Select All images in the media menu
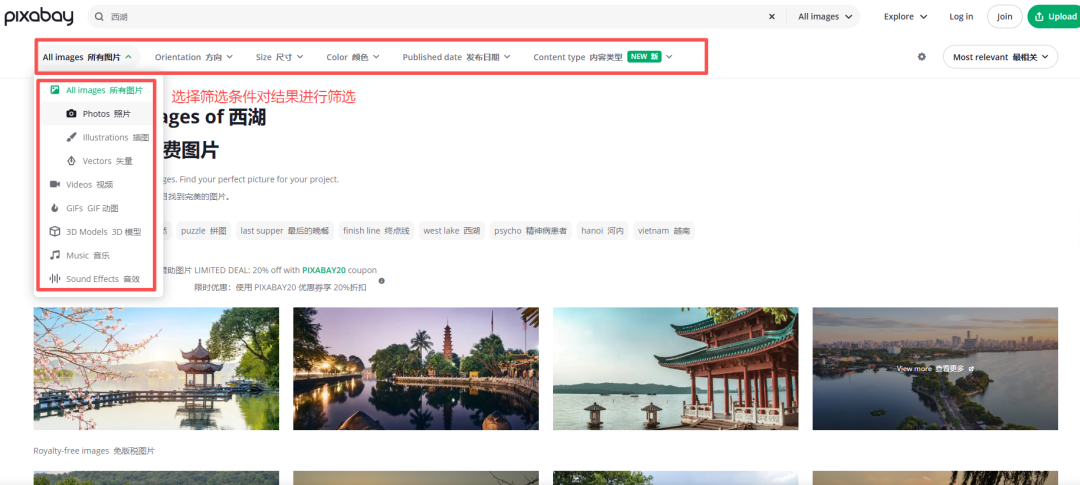 [x=97, y=90]
